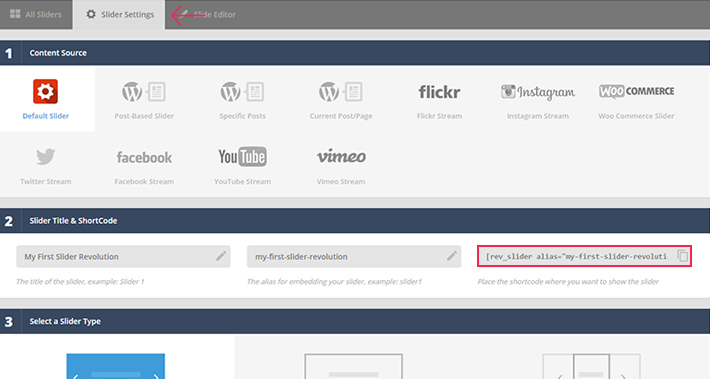Image resolution: width=710 pixels, height=379 pixels.
Task: Click the Twitter Stream label
Action: [46, 182]
